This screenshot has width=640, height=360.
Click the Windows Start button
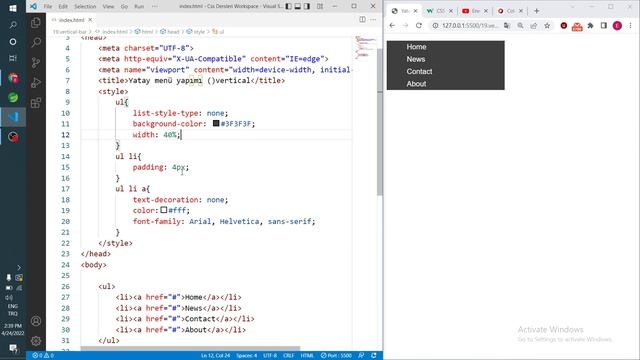[13, 8]
